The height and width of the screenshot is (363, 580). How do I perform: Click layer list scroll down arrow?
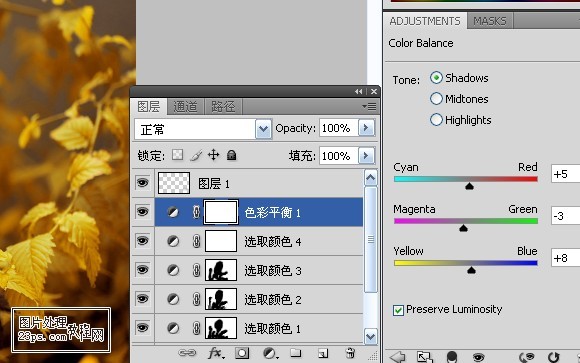[x=371, y=336]
